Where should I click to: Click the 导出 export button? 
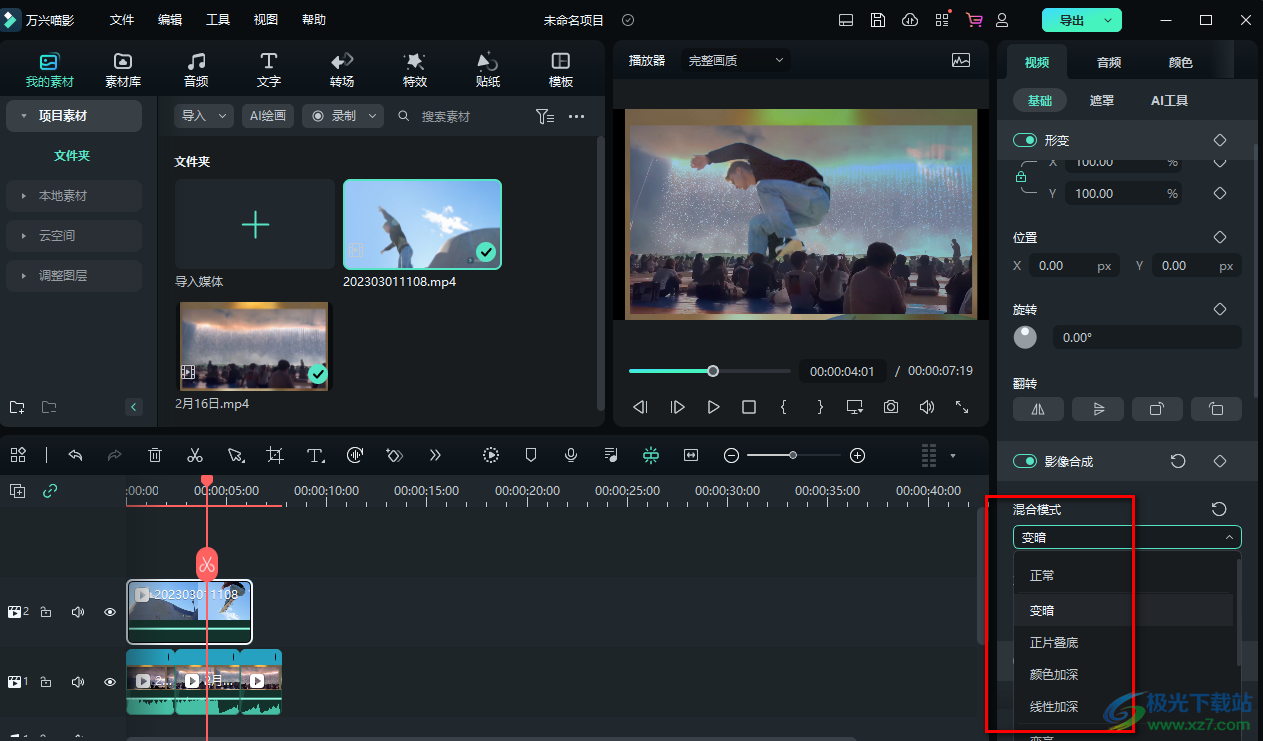(x=1071, y=20)
